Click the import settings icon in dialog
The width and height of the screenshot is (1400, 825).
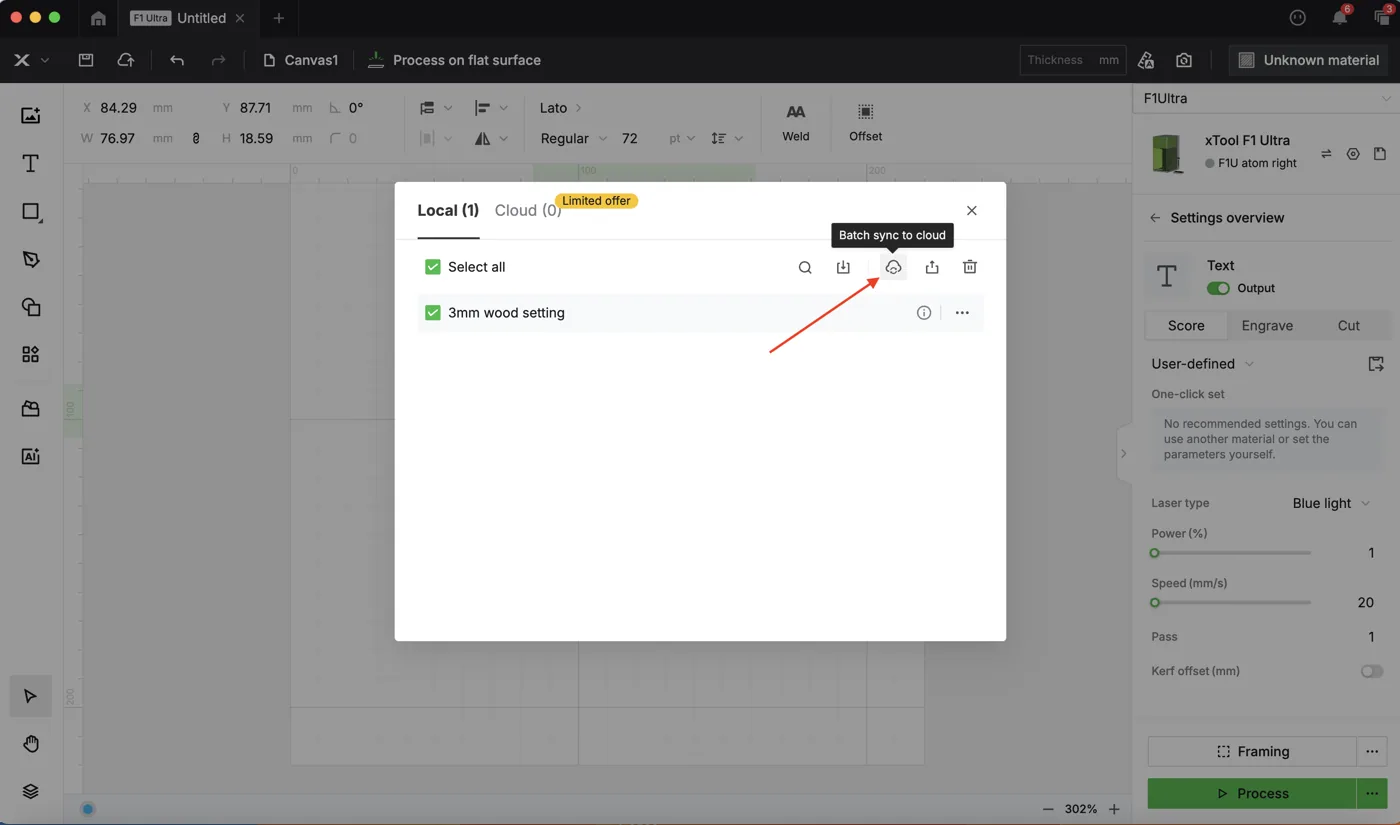coord(843,267)
